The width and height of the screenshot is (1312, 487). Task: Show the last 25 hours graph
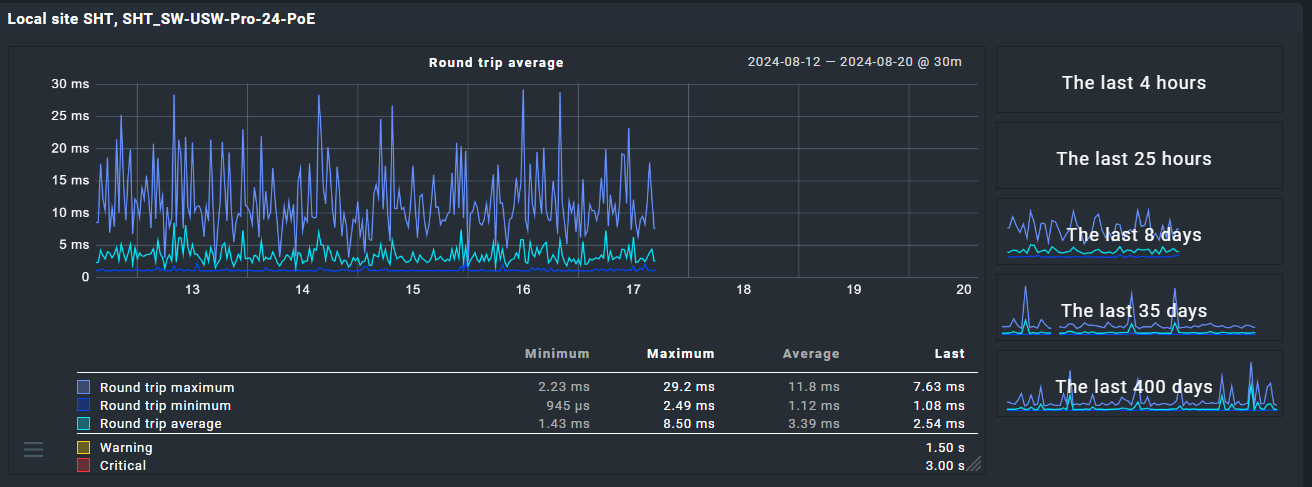coord(1133,159)
